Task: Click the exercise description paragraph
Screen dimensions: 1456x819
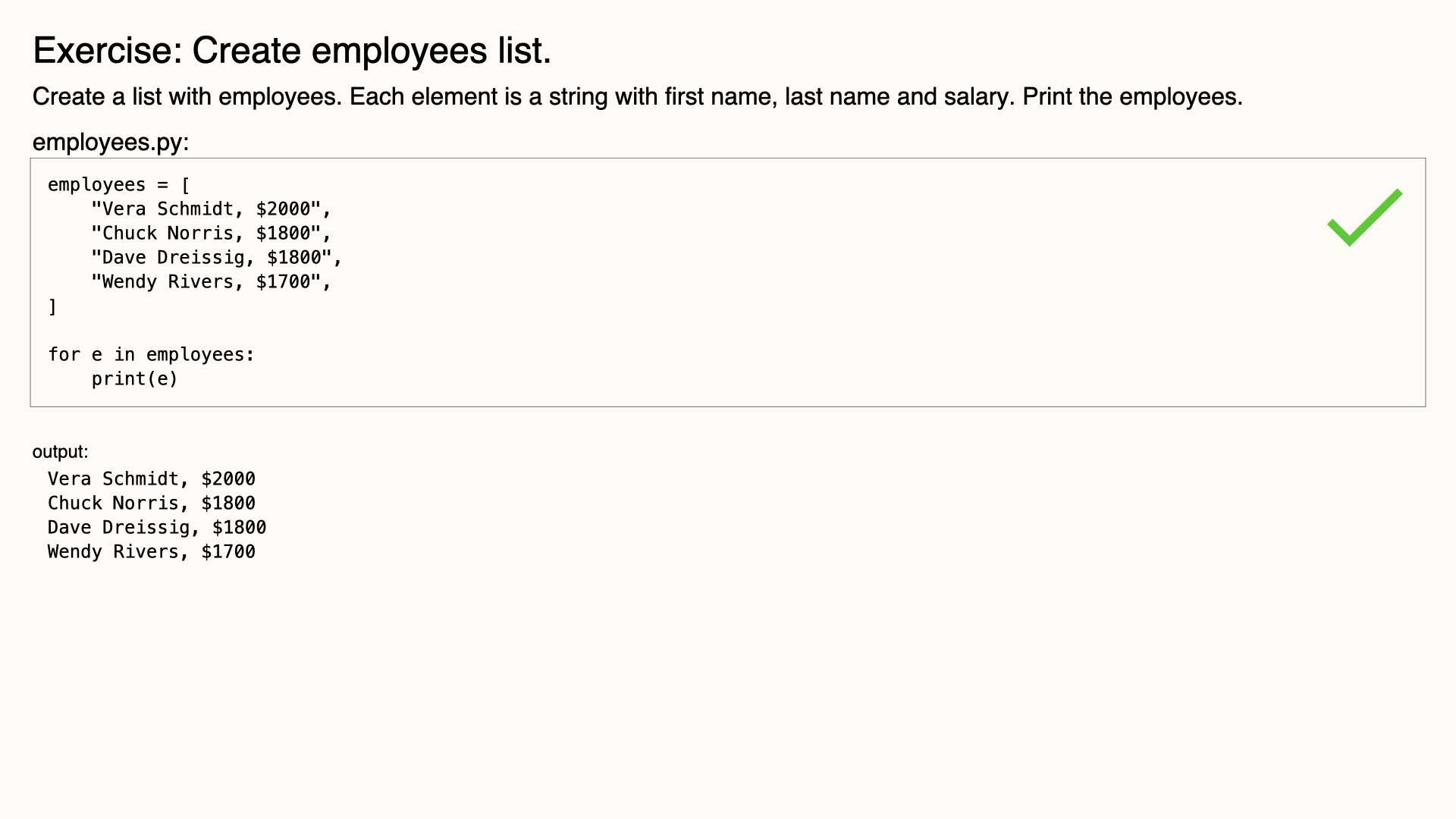Action: click(x=638, y=97)
